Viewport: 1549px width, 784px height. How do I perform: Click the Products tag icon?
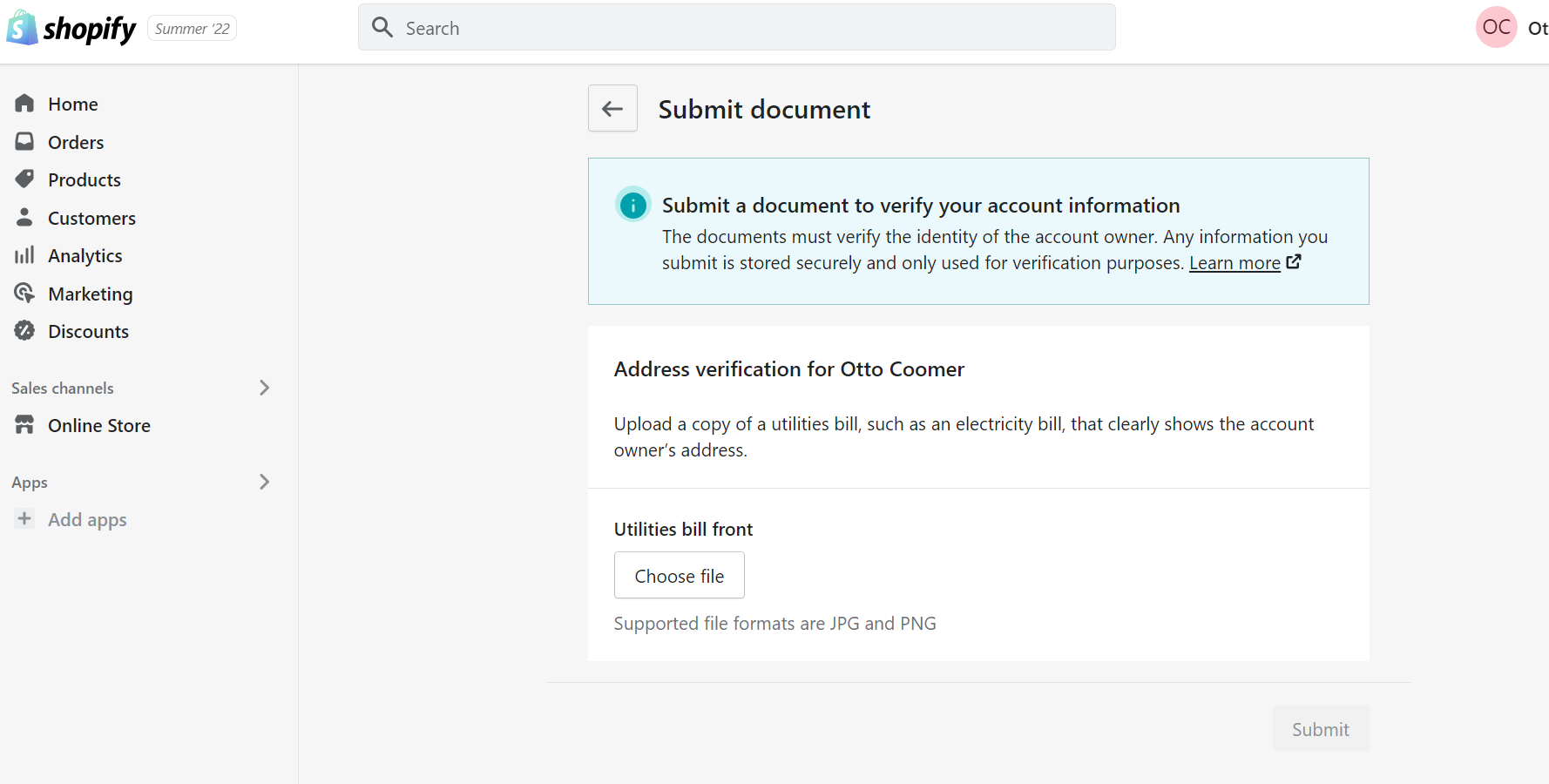coord(24,179)
